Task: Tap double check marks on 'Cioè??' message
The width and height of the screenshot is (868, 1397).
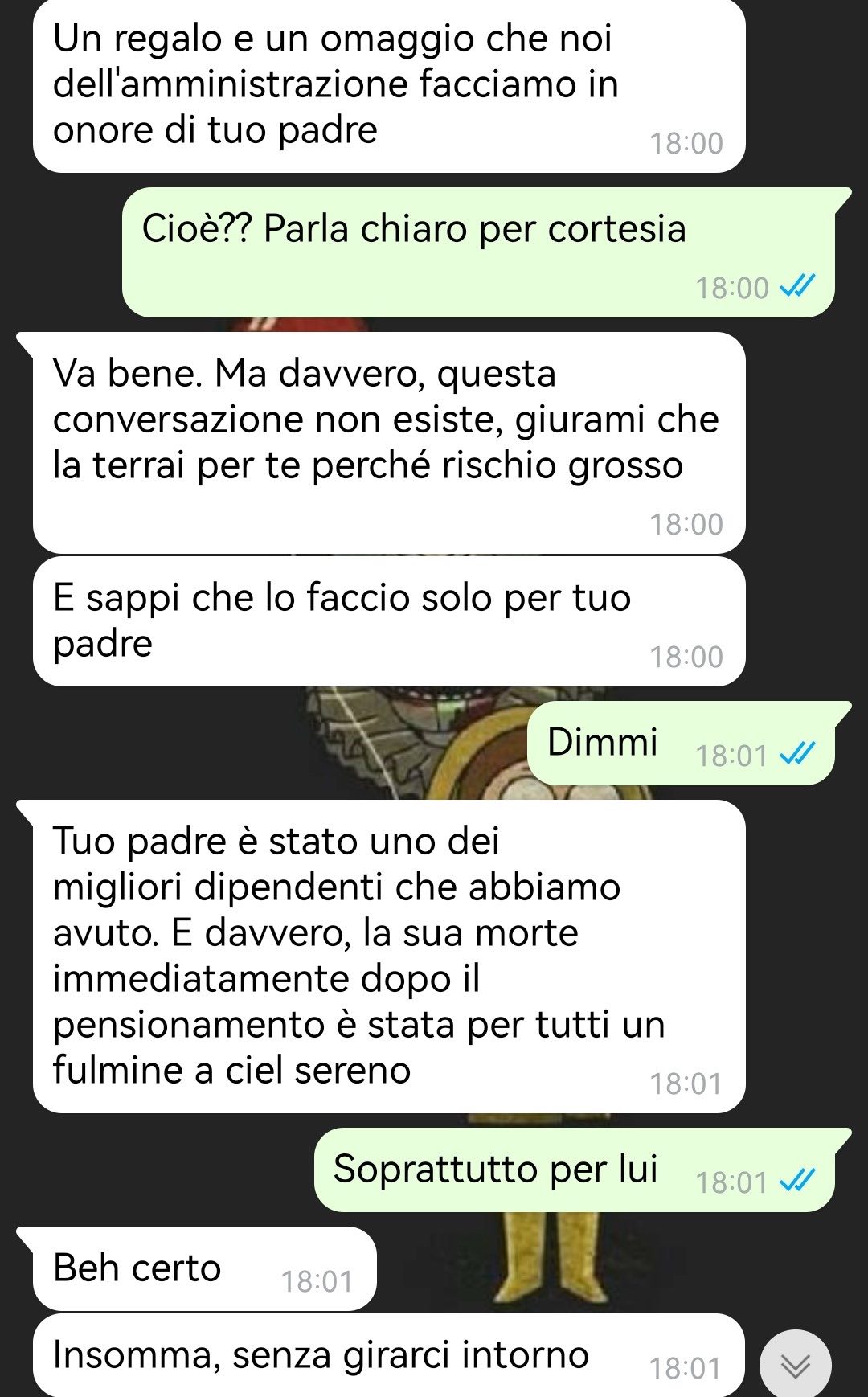Action: click(798, 286)
